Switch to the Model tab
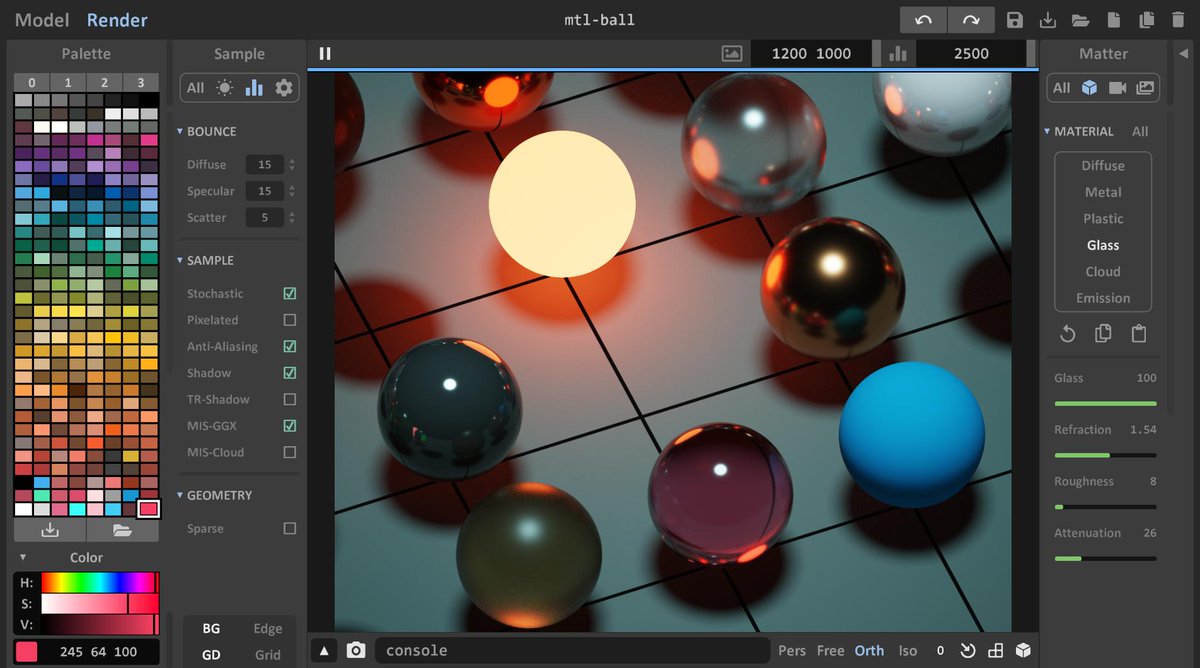The image size is (1200, 668). pos(42,20)
